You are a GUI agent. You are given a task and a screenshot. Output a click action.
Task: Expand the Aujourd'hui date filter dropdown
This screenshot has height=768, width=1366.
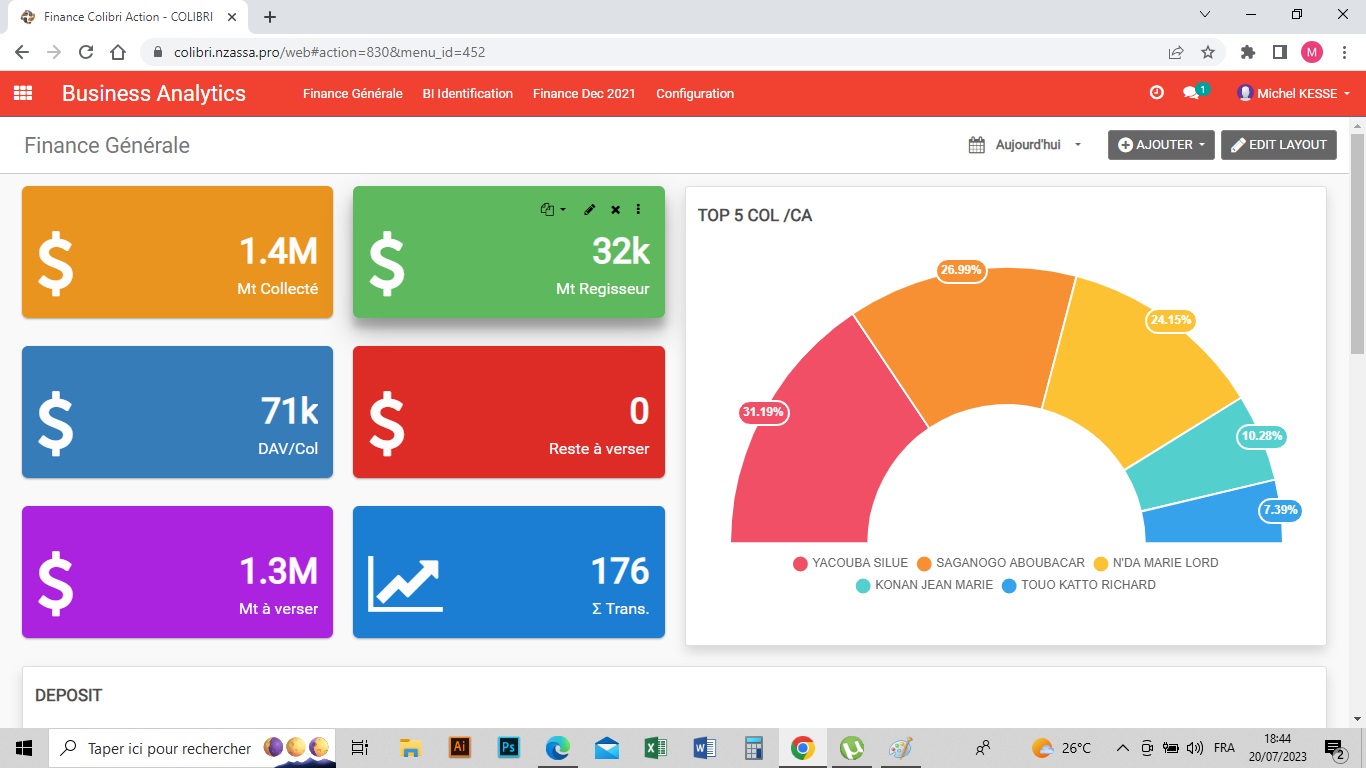[x=1038, y=145]
